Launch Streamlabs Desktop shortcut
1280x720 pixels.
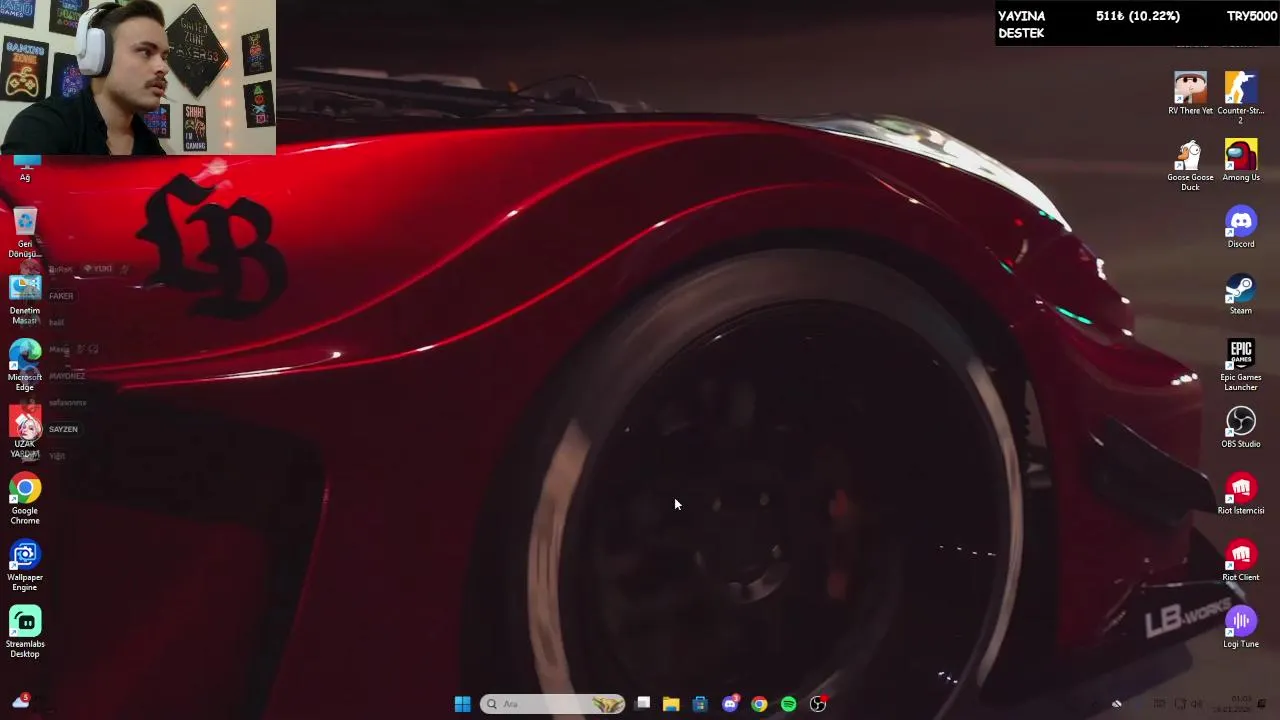click(25, 632)
